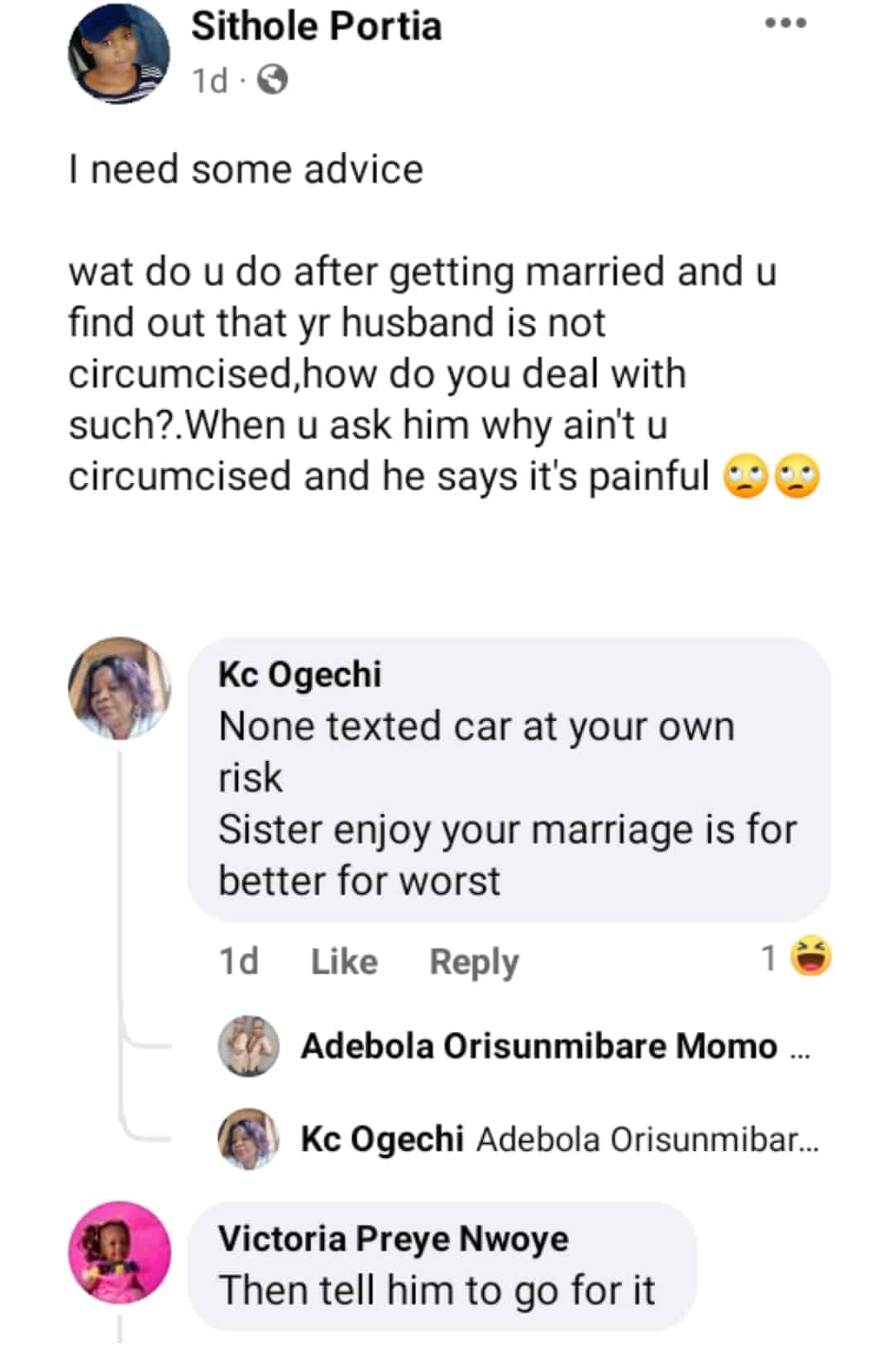Tap Kc Ogechi's small reply avatar
This screenshot has height=1372, width=893.
coord(248,1139)
